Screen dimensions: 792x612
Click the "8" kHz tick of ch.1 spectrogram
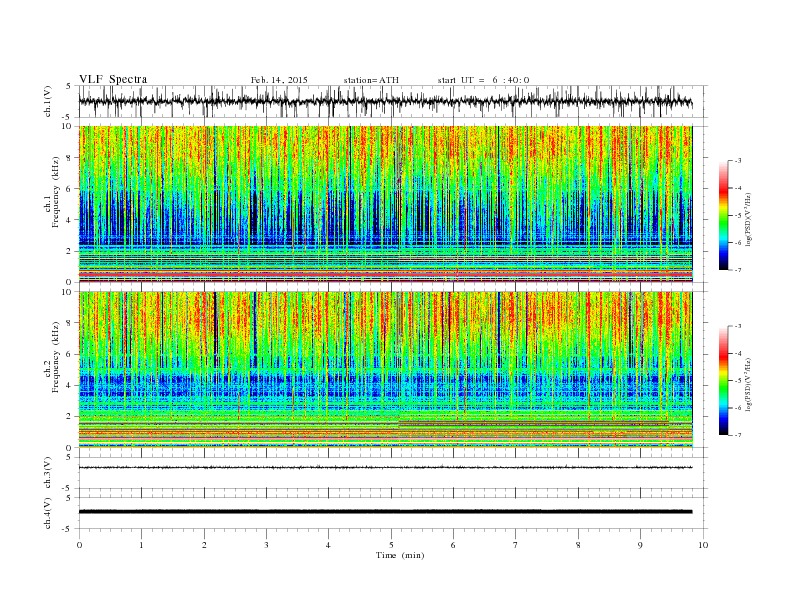70,158
